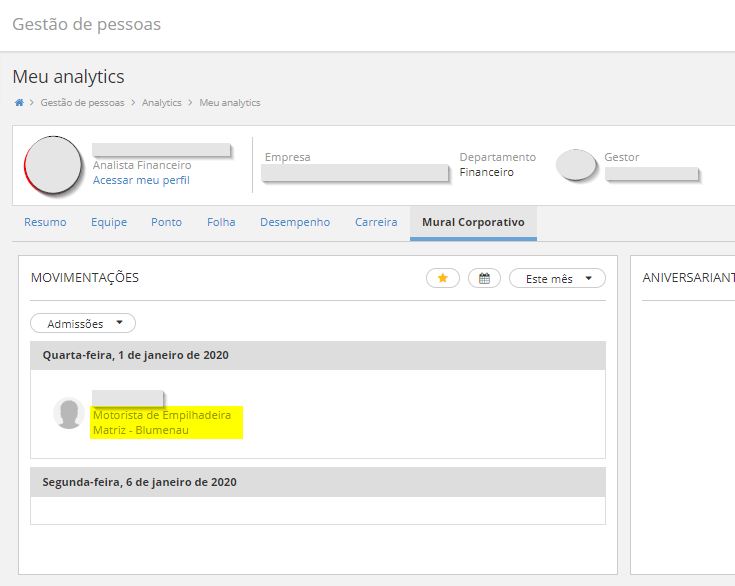Select the Mural Corporativo tab
This screenshot has height=586, width=735.
(x=473, y=222)
